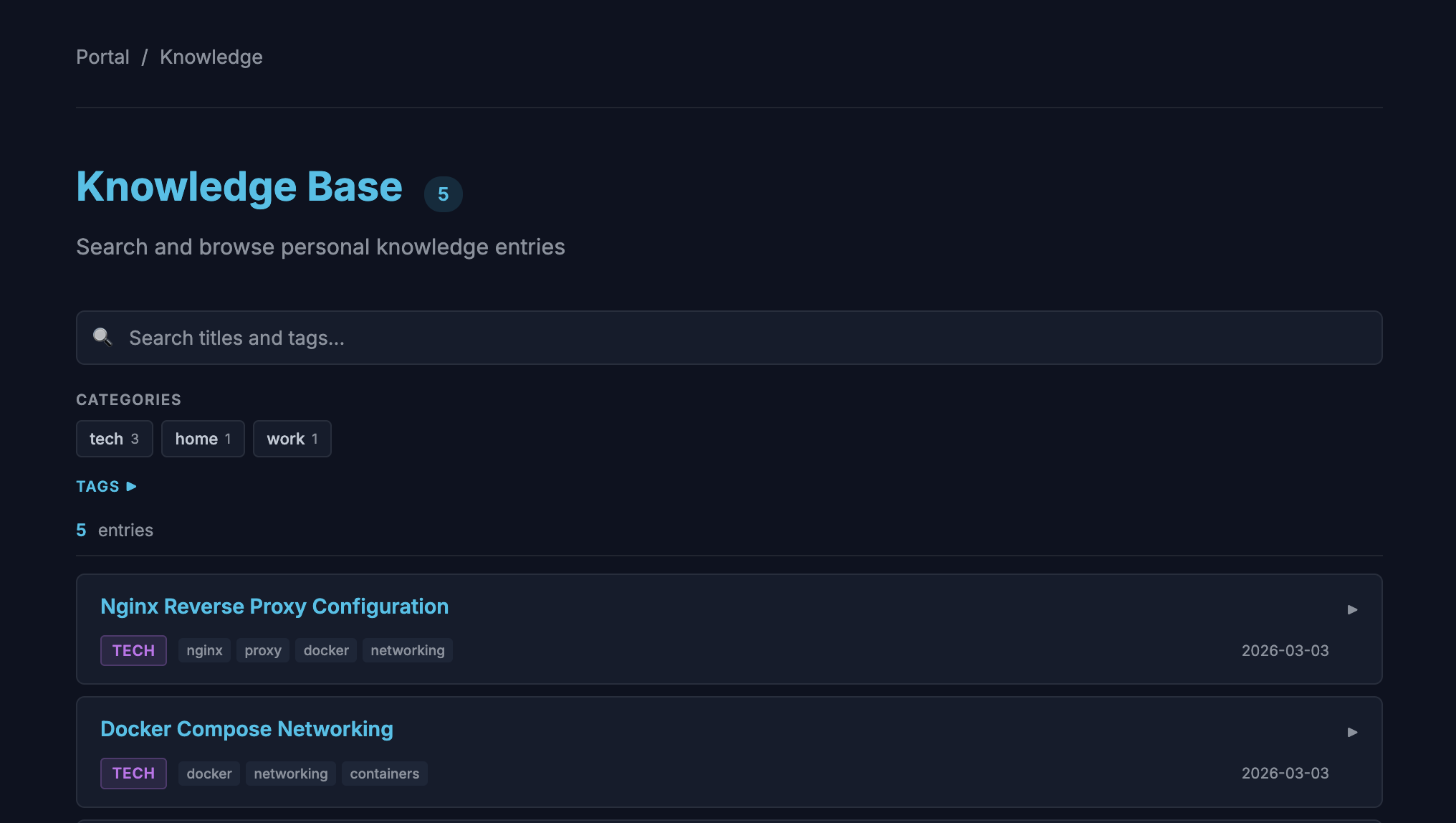1456x823 pixels.
Task: Select the Knowledge breadcrumb item
Action: pyautogui.click(x=211, y=57)
